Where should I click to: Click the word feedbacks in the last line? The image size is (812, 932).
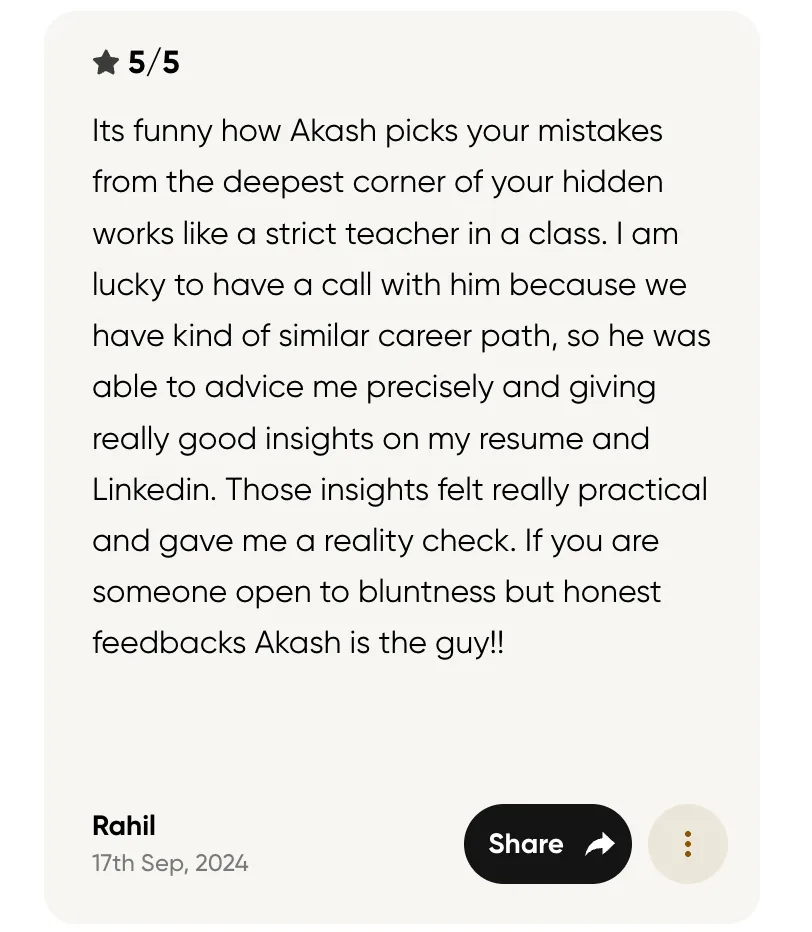[169, 643]
